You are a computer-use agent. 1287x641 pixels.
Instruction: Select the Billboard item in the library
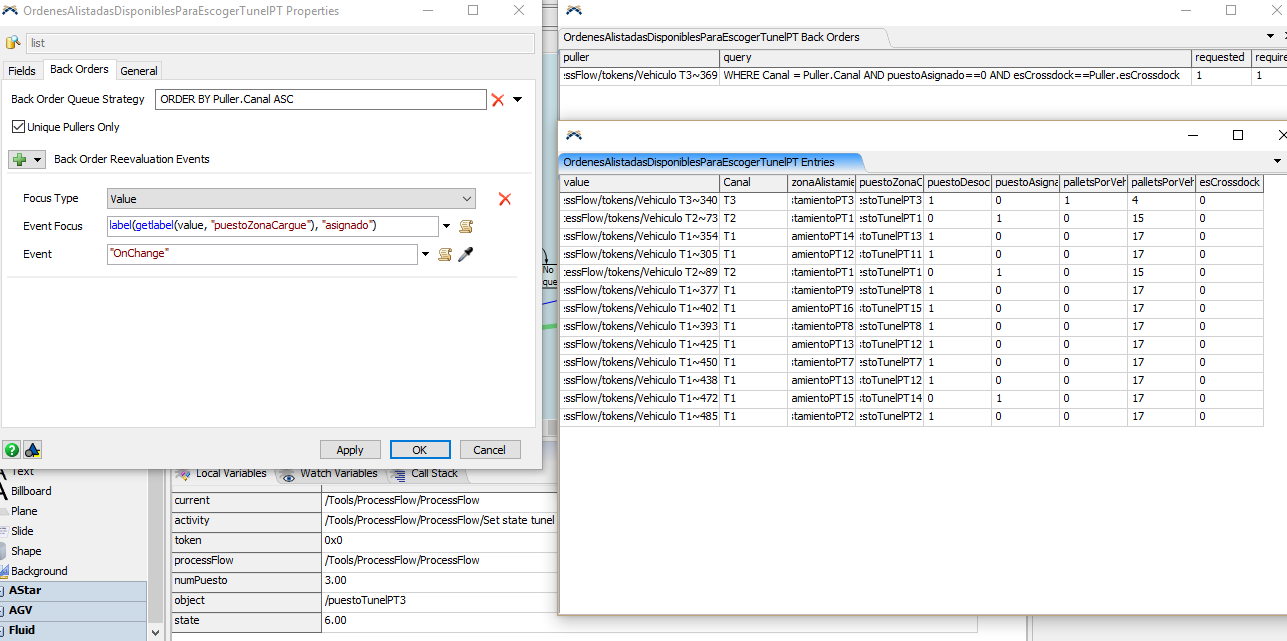tap(31, 491)
